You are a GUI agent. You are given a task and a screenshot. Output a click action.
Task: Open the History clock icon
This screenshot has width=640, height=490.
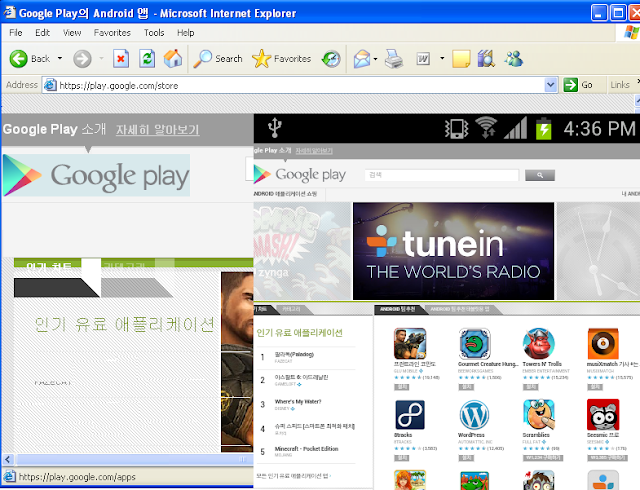[331, 59]
